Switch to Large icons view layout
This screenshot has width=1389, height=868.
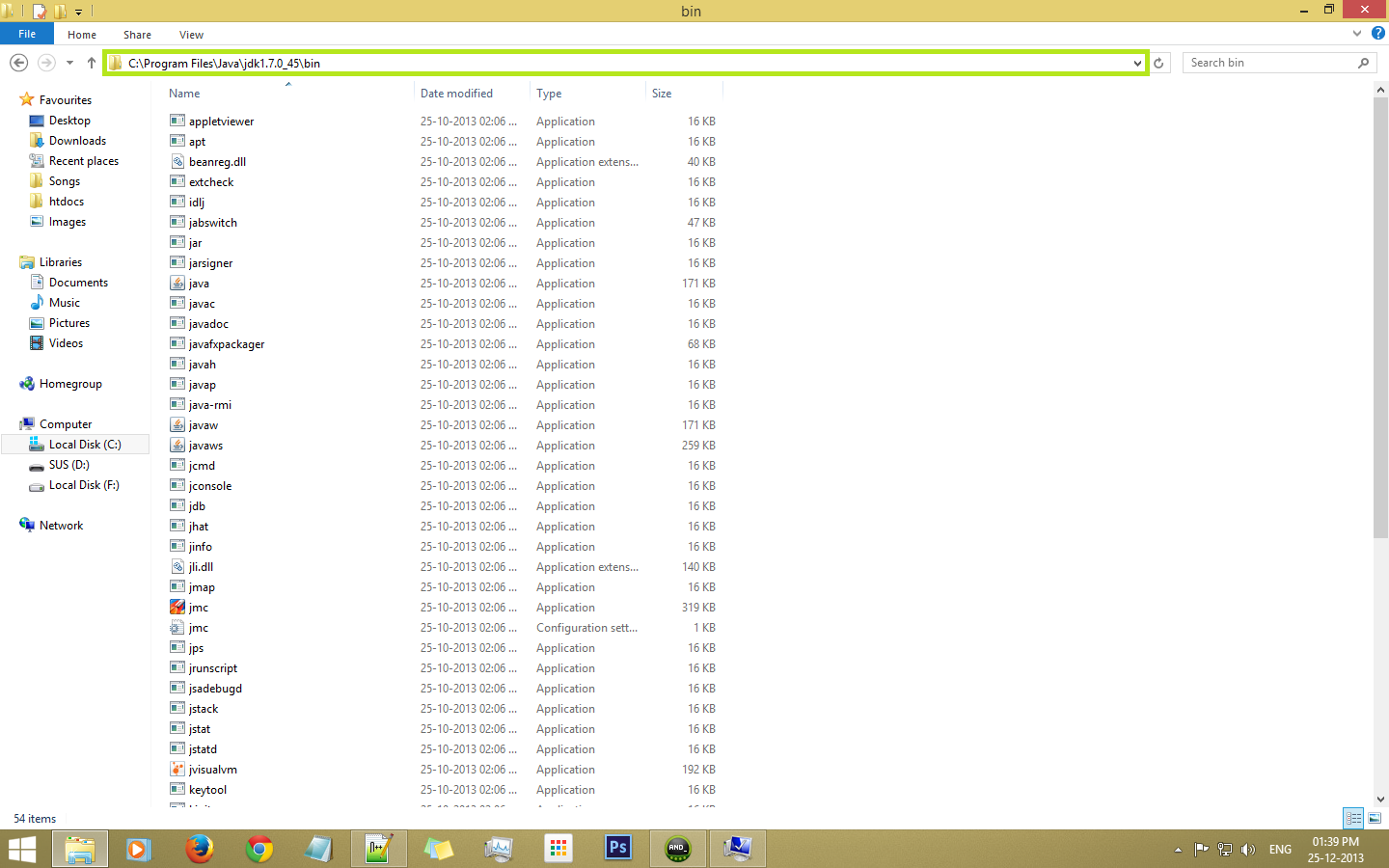1375,818
